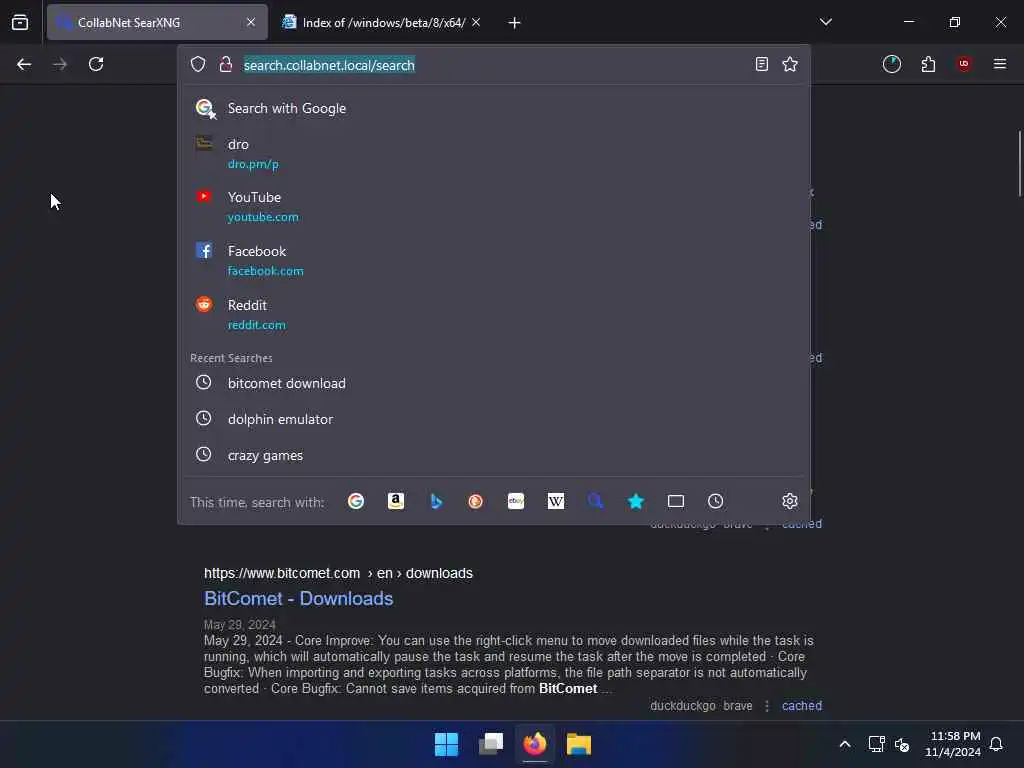Click the Firefox taskbar icon
The width and height of the screenshot is (1024, 768).
pyautogui.click(x=535, y=744)
